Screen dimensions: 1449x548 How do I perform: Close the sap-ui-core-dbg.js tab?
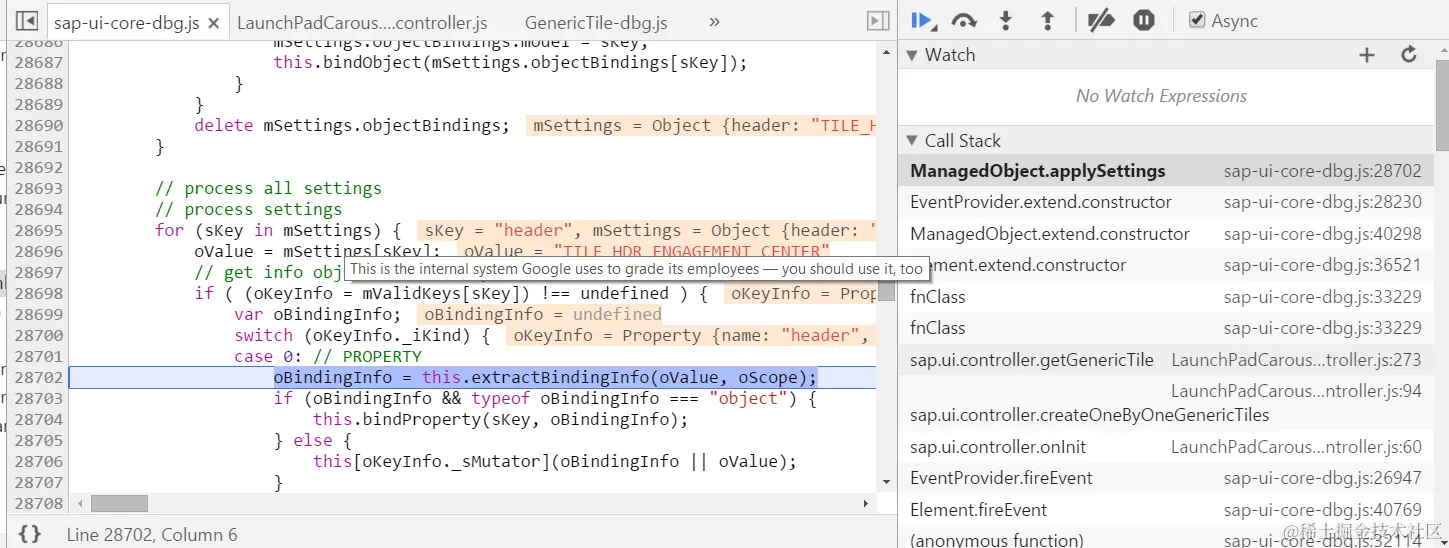(213, 22)
